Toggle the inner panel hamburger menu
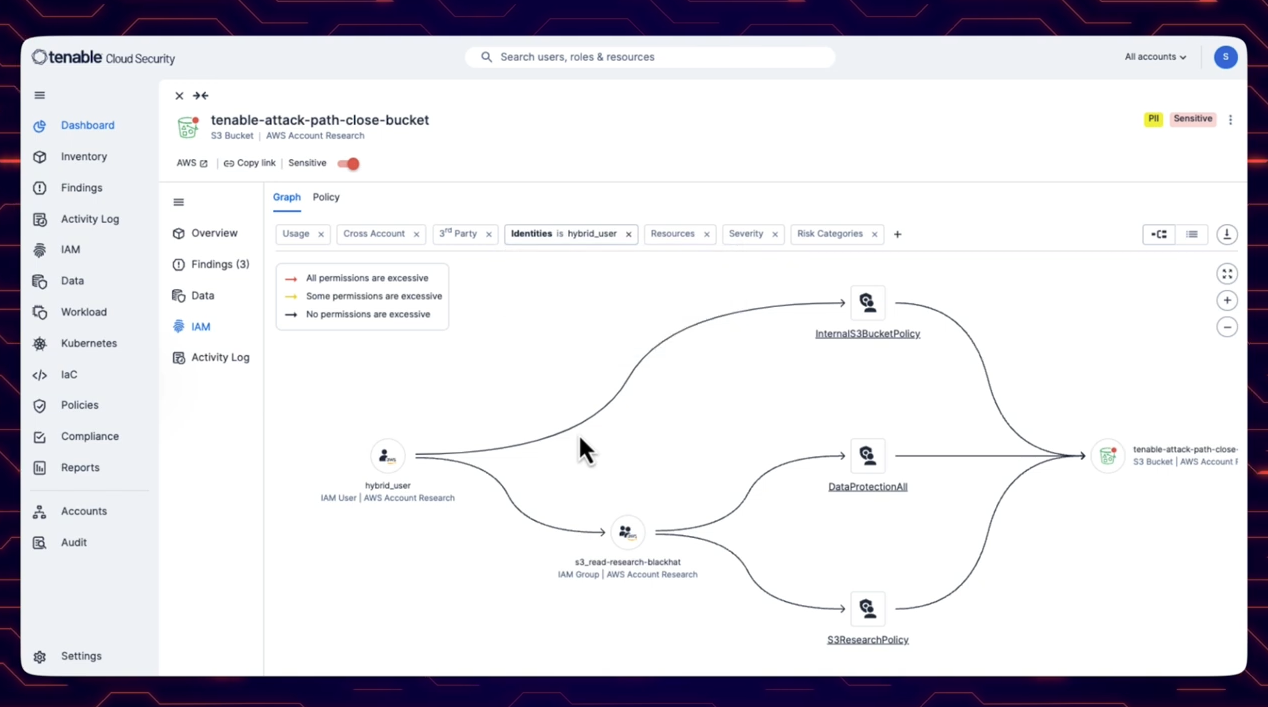This screenshot has height=707, width=1268. [x=178, y=202]
